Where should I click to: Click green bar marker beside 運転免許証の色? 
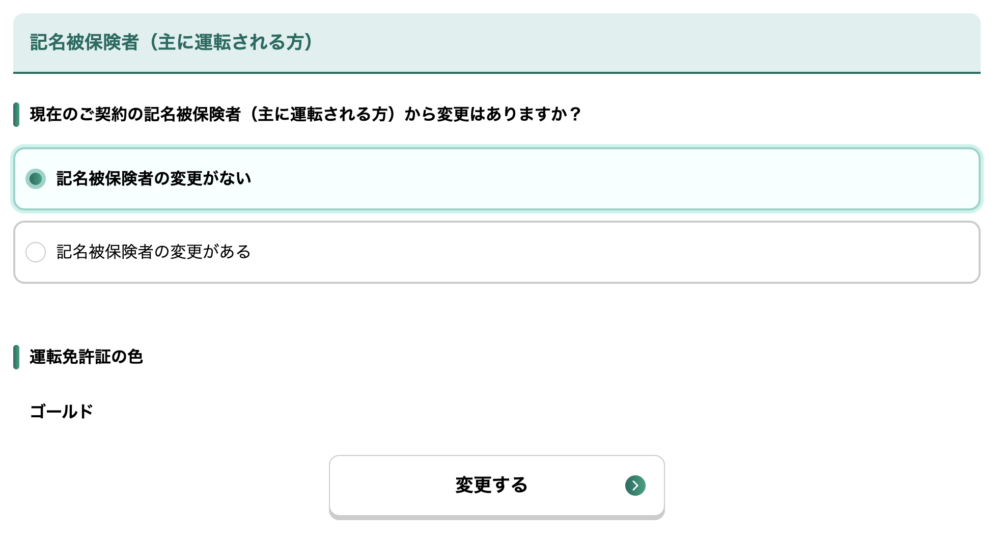click(16, 357)
